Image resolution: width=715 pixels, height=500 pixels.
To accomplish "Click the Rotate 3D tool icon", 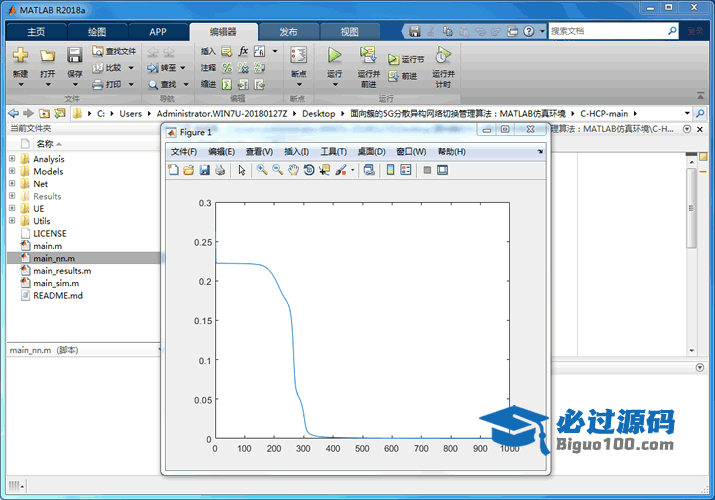I will pyautogui.click(x=309, y=170).
